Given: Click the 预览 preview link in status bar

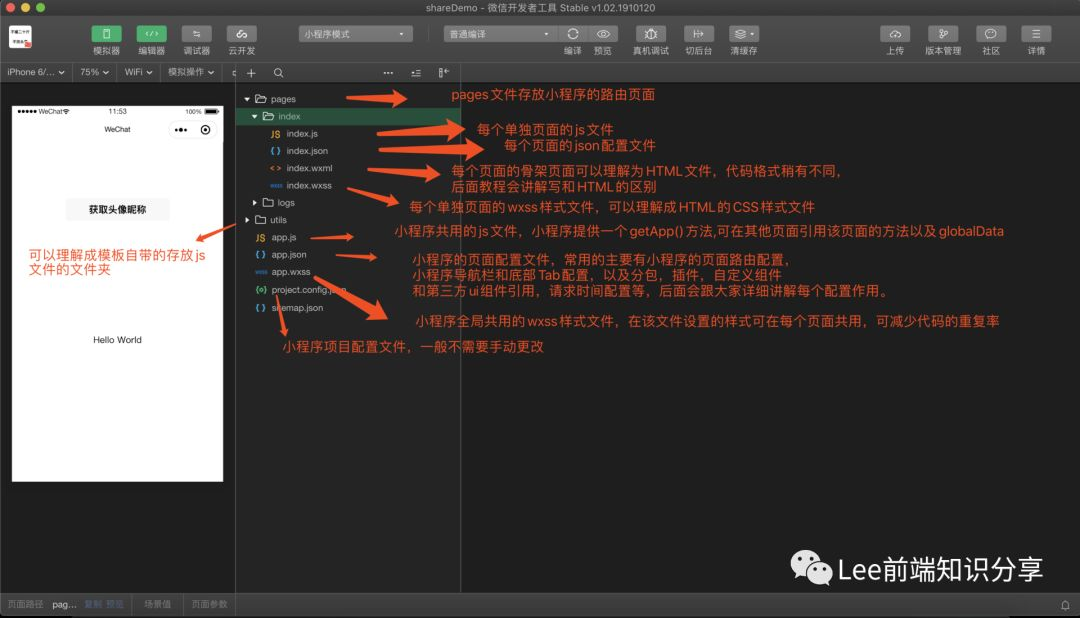Looking at the screenshot, I should (114, 604).
